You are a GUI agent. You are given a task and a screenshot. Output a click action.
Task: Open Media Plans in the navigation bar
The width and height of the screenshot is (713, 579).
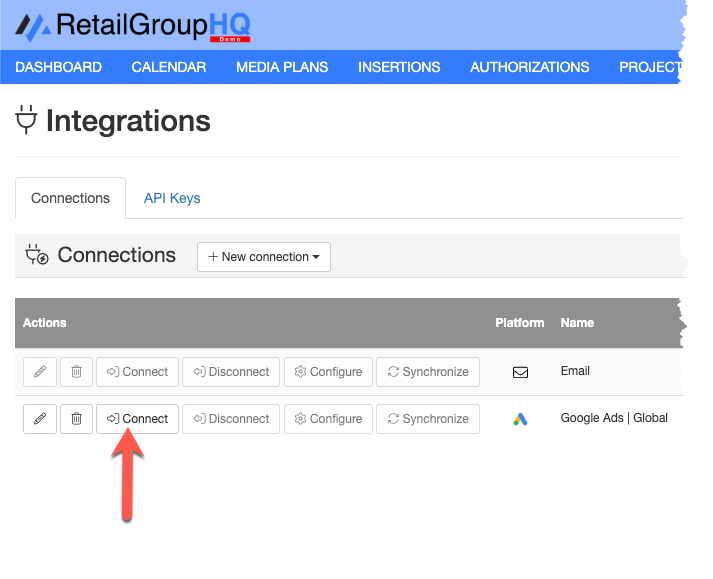tap(282, 67)
